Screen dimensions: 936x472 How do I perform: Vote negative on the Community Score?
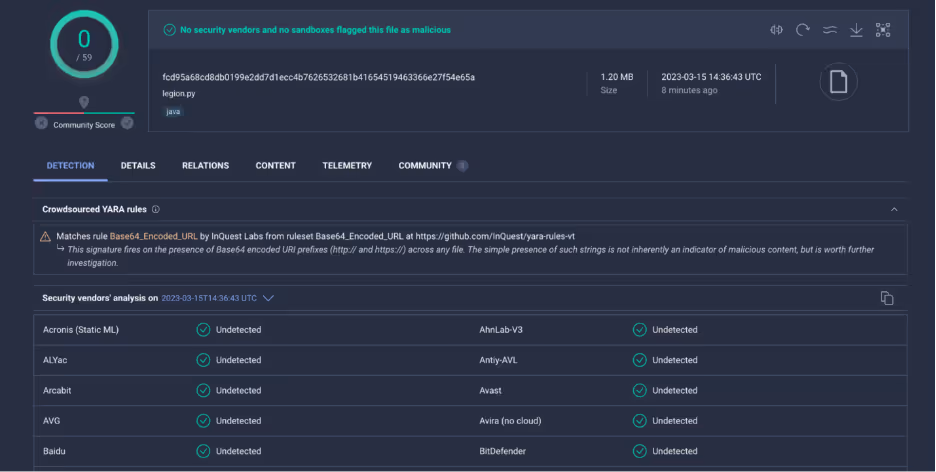coord(41,124)
